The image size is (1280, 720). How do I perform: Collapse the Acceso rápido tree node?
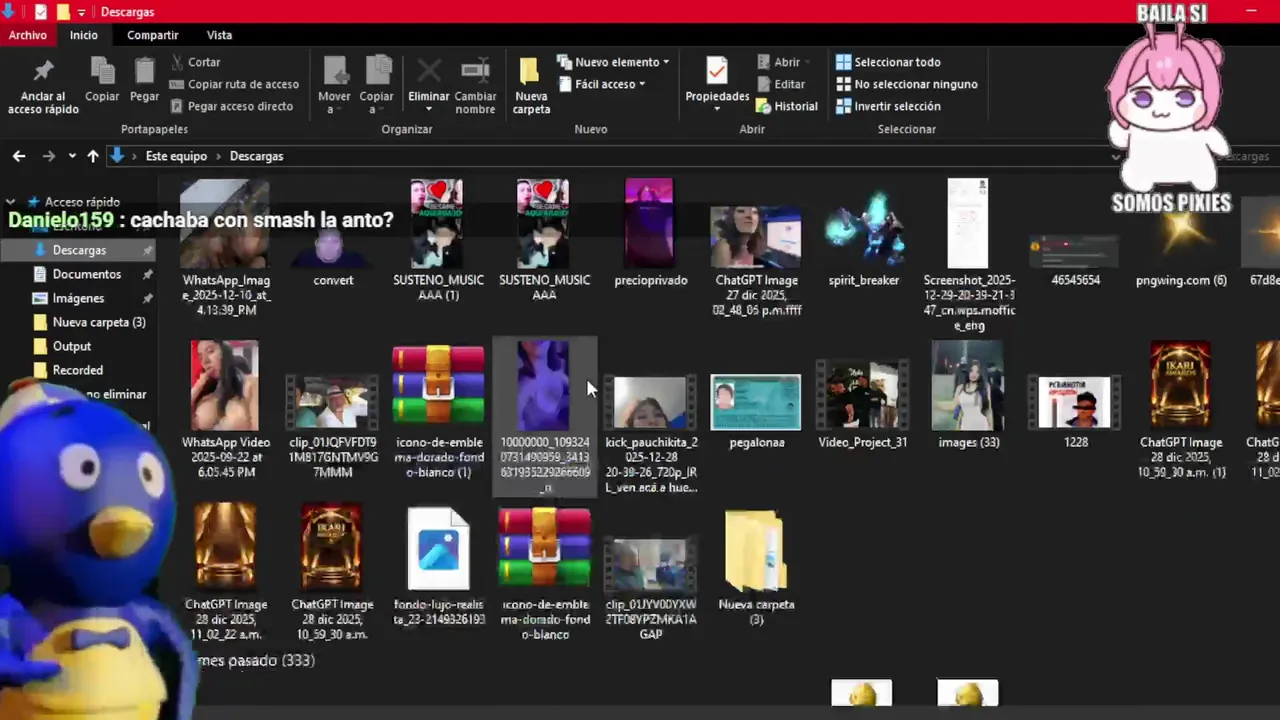[11, 202]
